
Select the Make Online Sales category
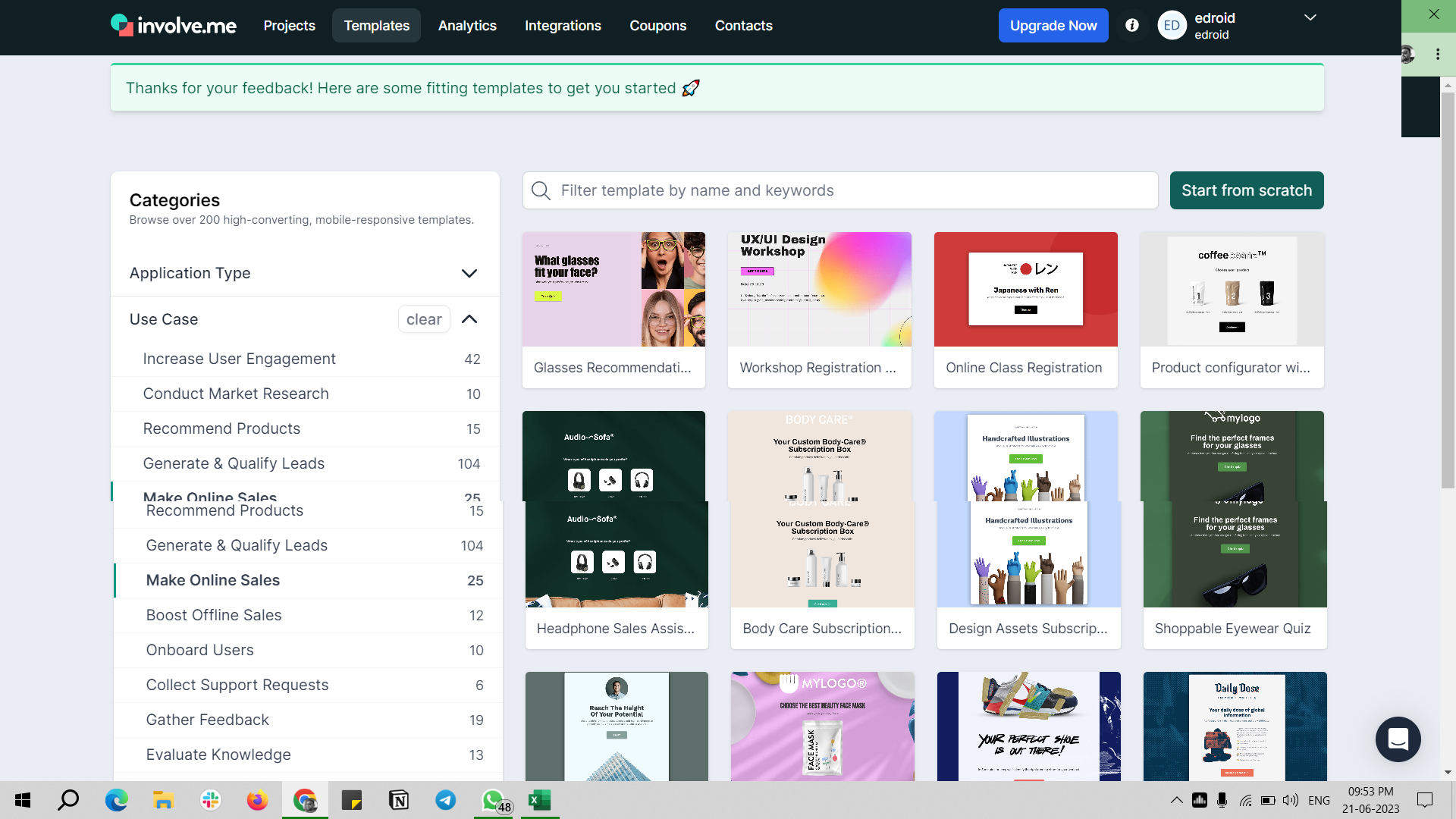coord(212,580)
